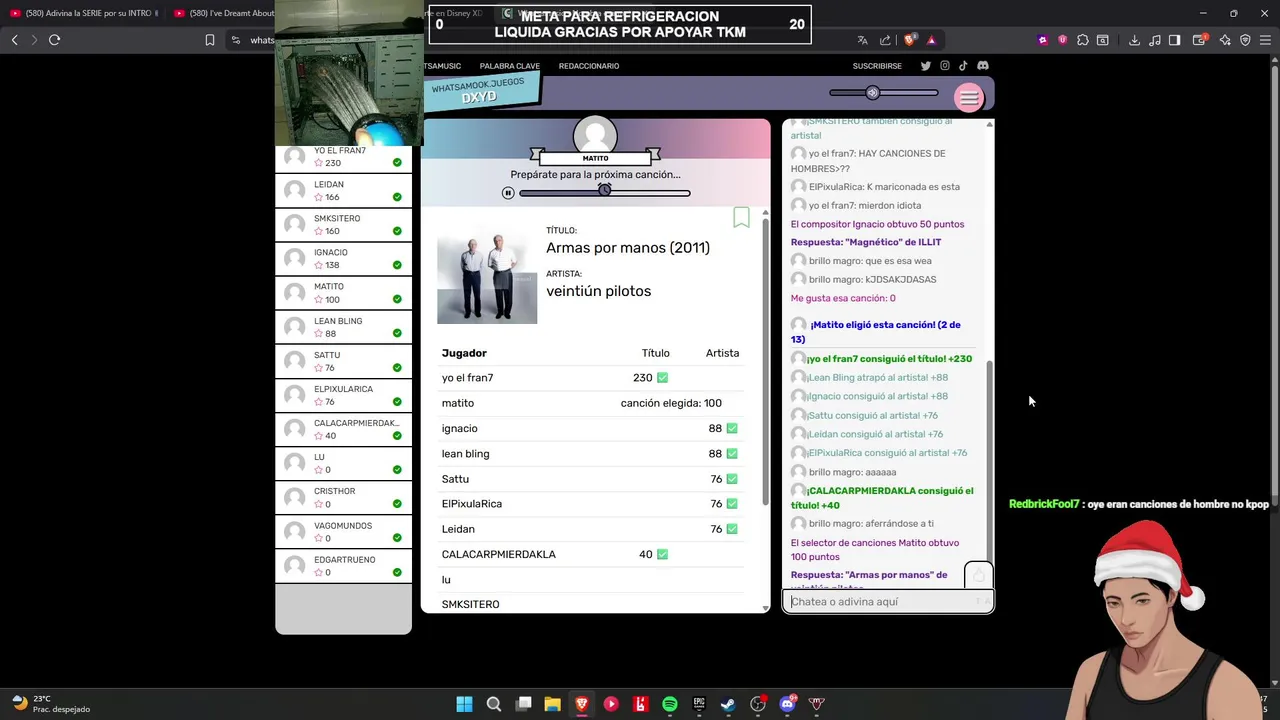Click the SUSCRIBIRSE link
Viewport: 1280px width, 720px height.
pyautogui.click(x=877, y=66)
